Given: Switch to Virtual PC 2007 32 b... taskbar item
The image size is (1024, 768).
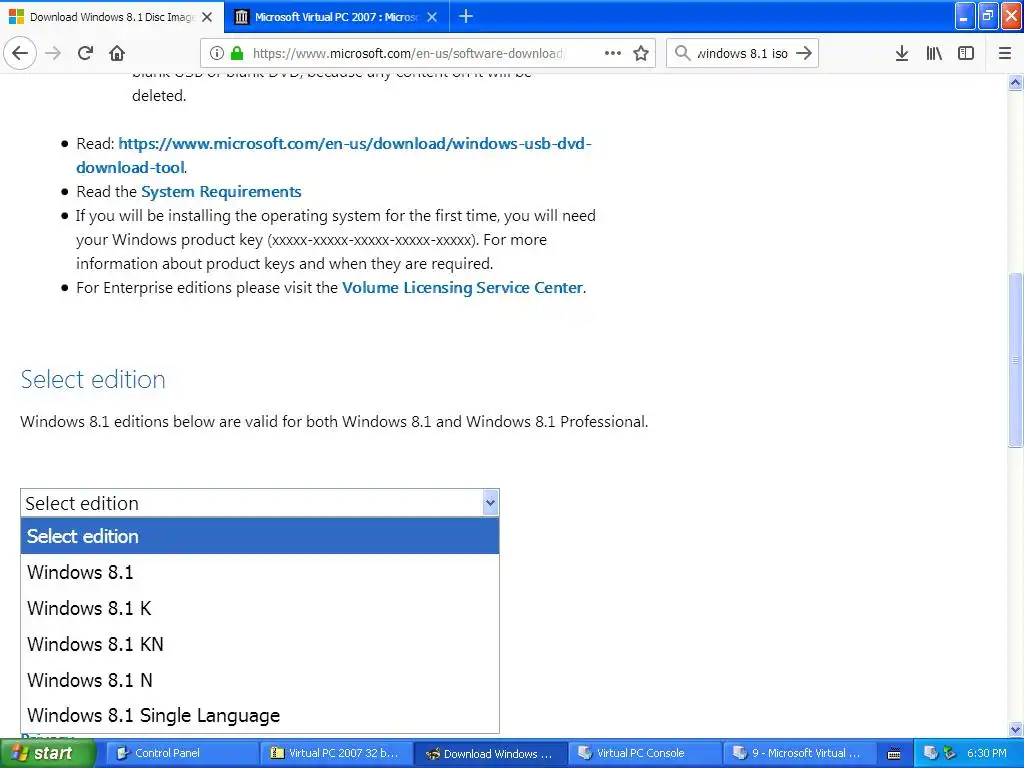Looking at the screenshot, I should tap(336, 753).
